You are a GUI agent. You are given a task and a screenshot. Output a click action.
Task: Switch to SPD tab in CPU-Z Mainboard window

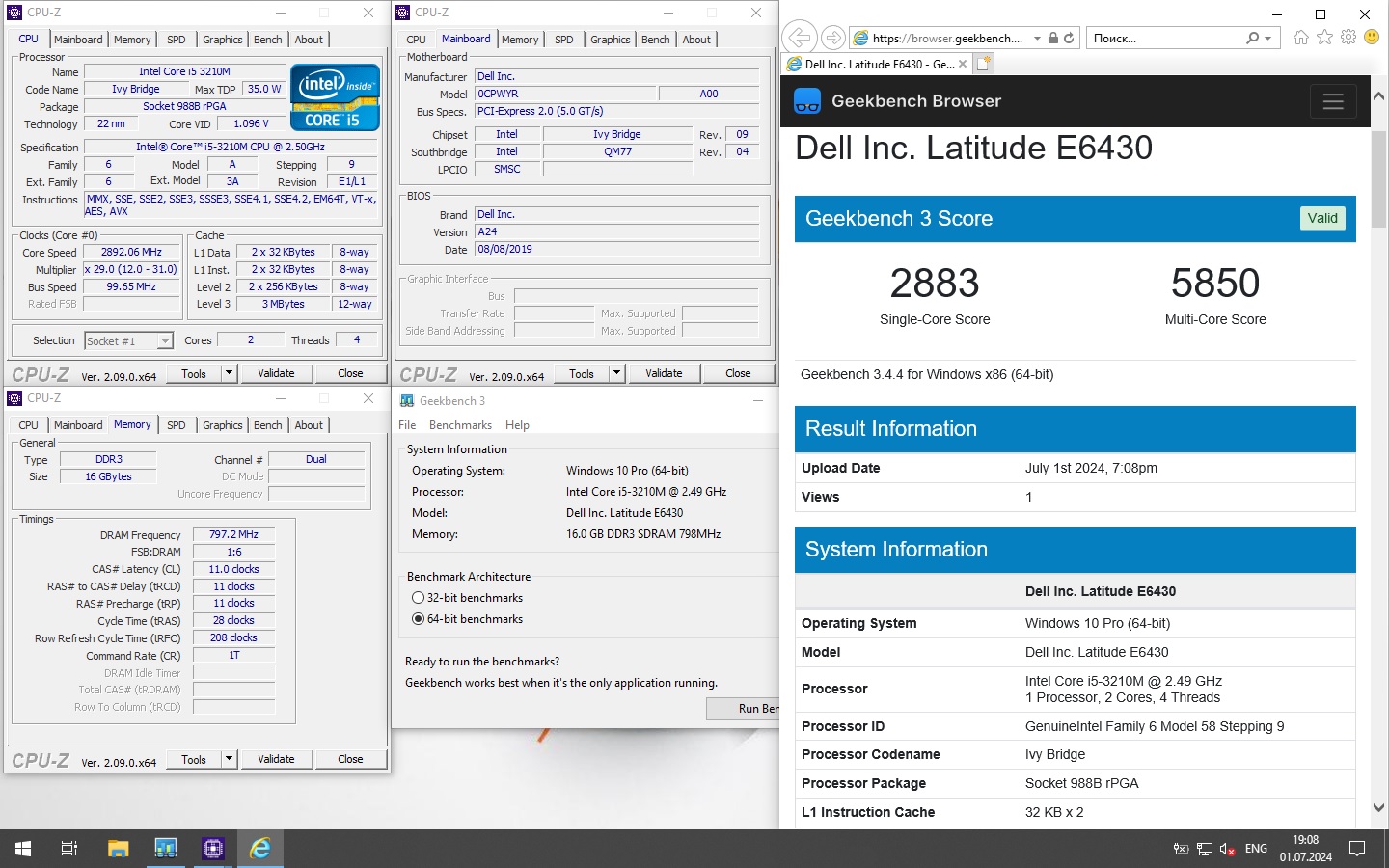[564, 40]
